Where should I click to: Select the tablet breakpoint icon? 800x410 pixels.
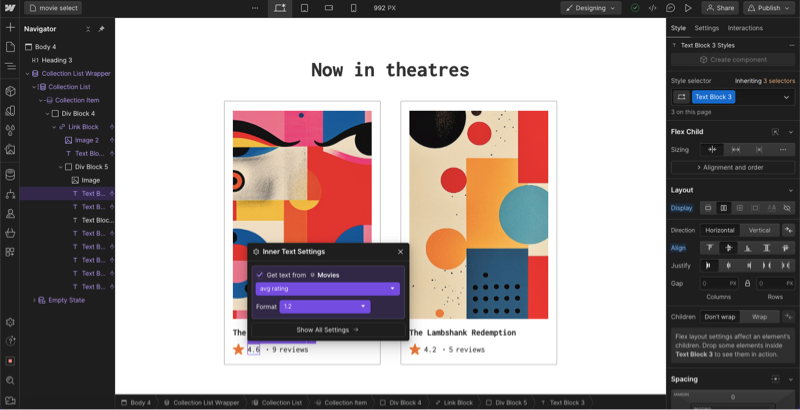[304, 8]
